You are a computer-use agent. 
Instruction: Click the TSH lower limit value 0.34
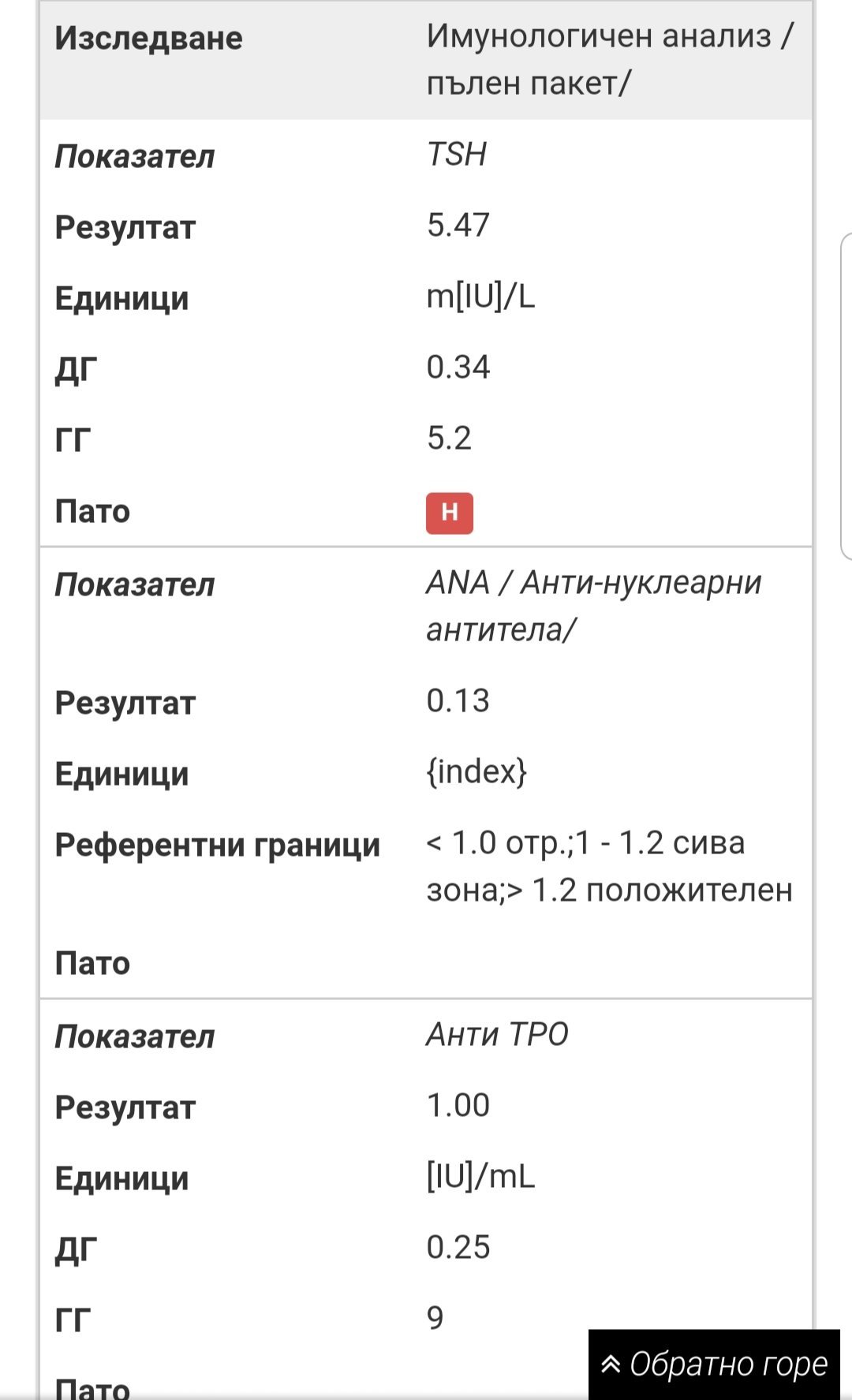point(458,368)
